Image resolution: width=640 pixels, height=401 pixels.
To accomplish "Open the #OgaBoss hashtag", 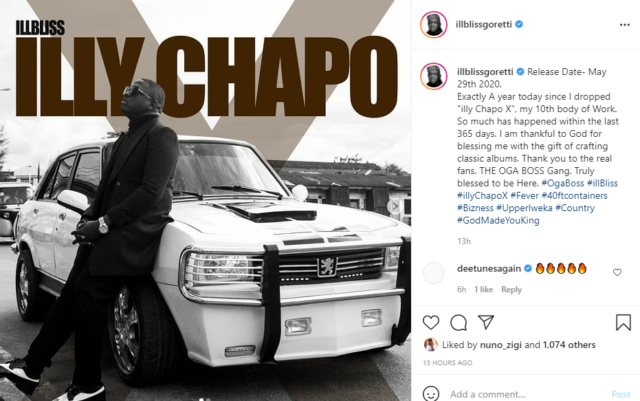I will [562, 183].
